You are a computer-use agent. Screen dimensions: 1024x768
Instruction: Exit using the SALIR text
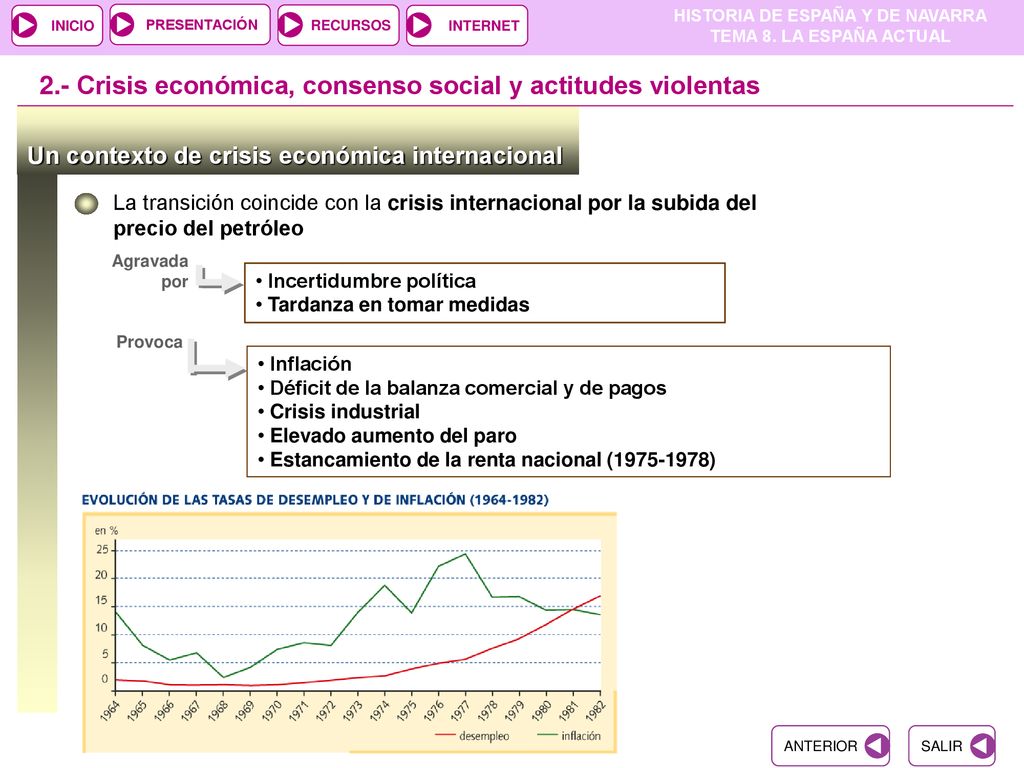point(942,746)
